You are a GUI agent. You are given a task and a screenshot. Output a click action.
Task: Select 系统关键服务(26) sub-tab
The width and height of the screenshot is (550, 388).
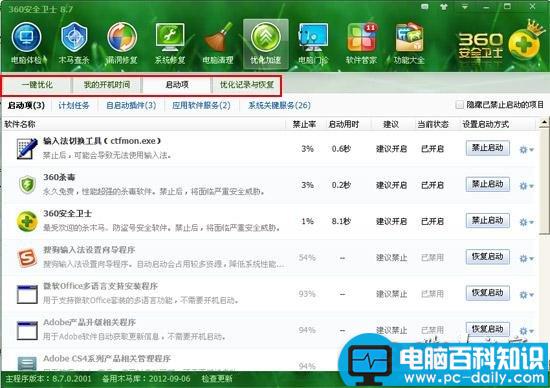point(279,105)
